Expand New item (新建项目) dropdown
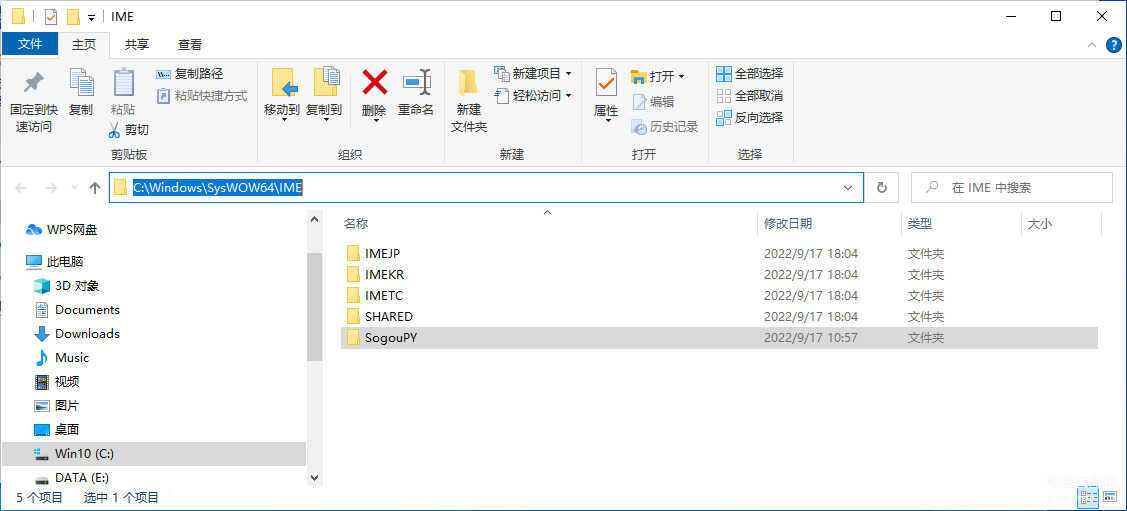 tap(569, 73)
